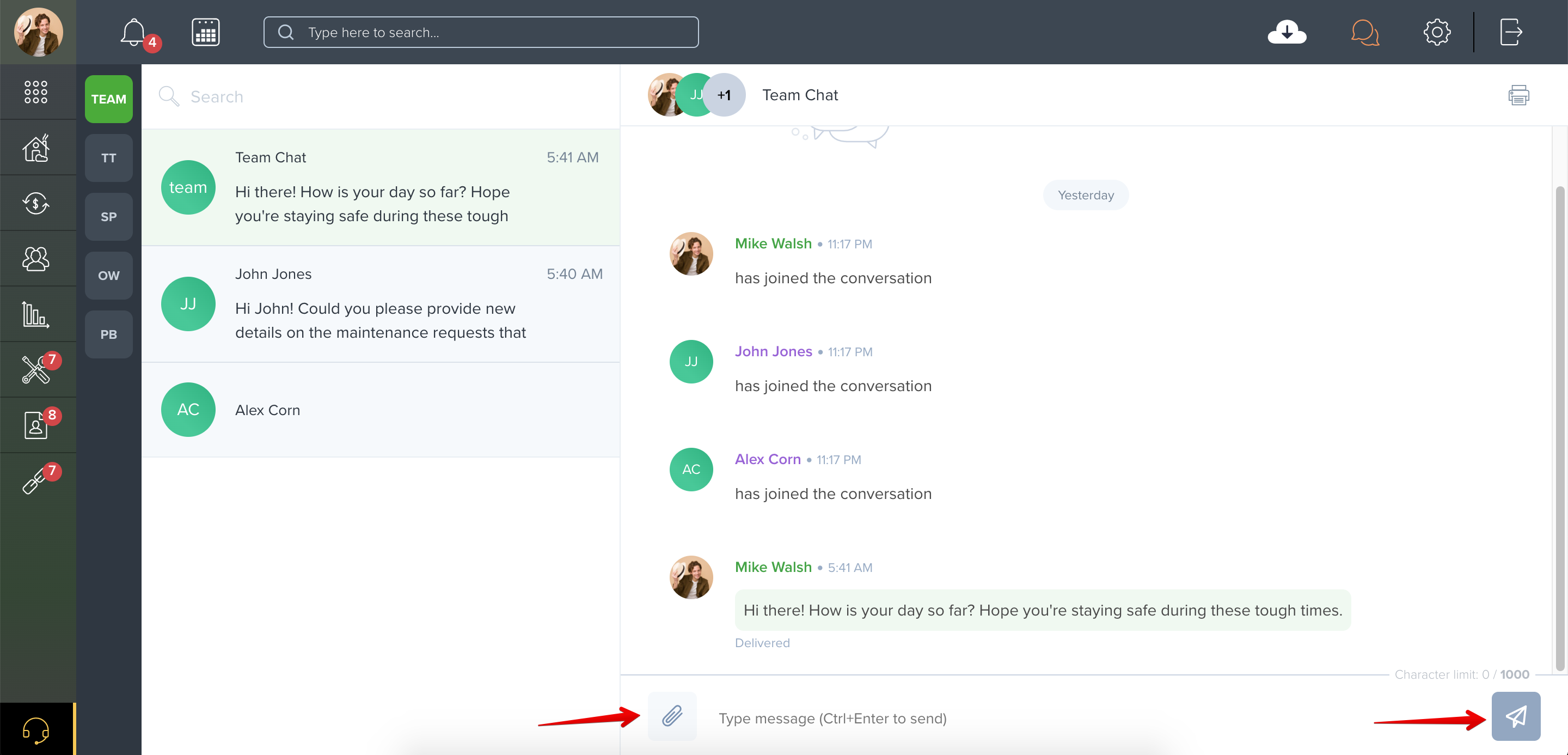The image size is (1568, 755).
Task: Click the logout icon
Action: point(1511,32)
